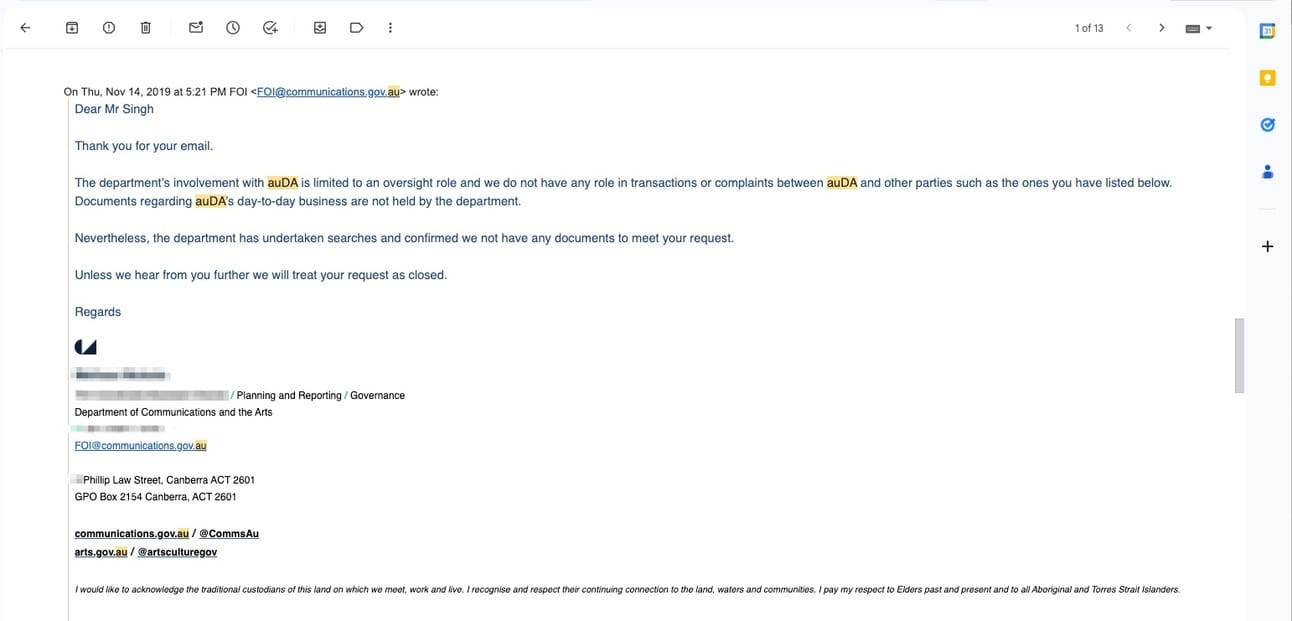Open the input tools keyboard dropdown
1292x621 pixels.
click(x=1198, y=28)
